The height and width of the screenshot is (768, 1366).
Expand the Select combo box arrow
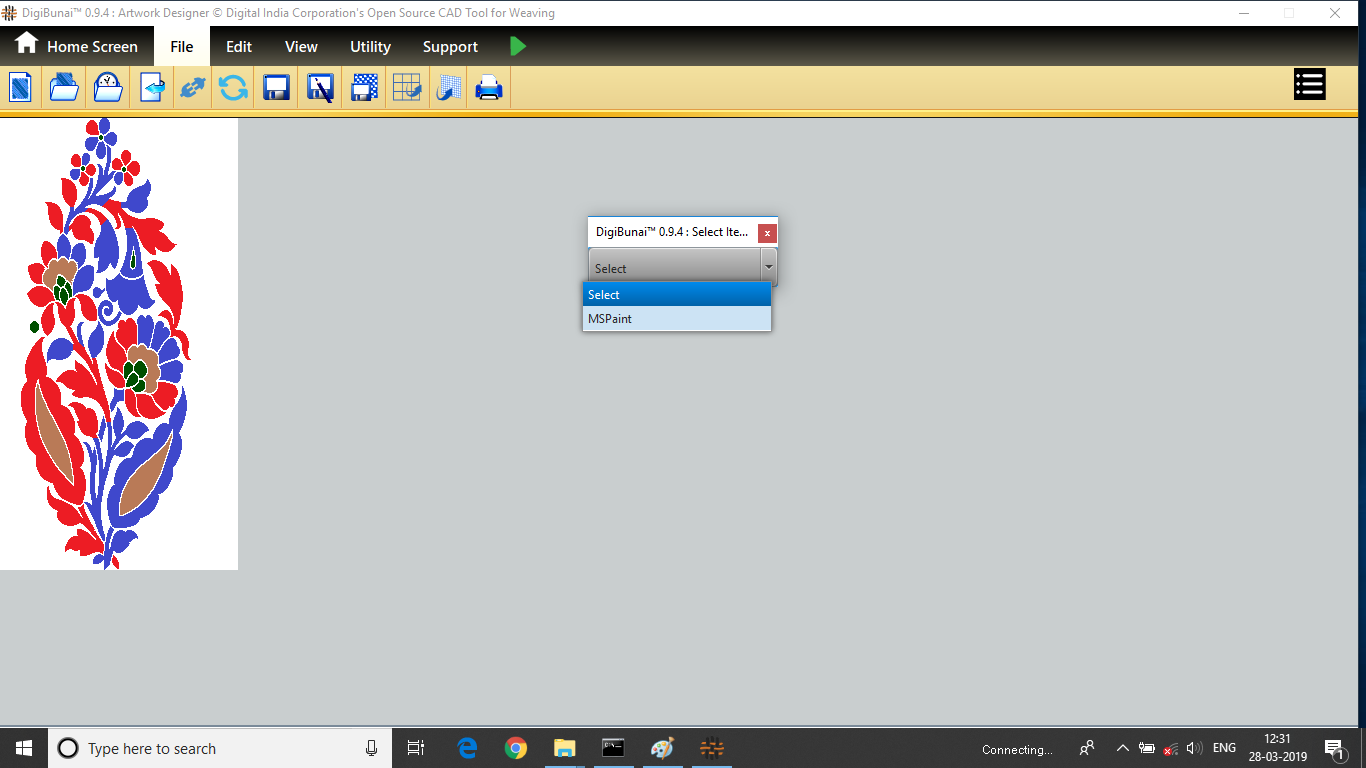coord(768,267)
